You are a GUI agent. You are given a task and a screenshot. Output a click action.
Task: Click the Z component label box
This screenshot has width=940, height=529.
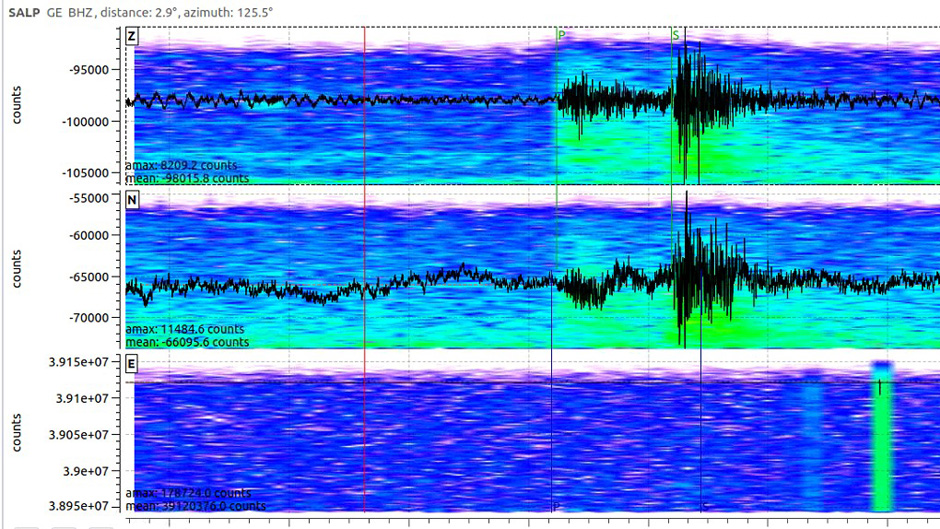point(132,36)
